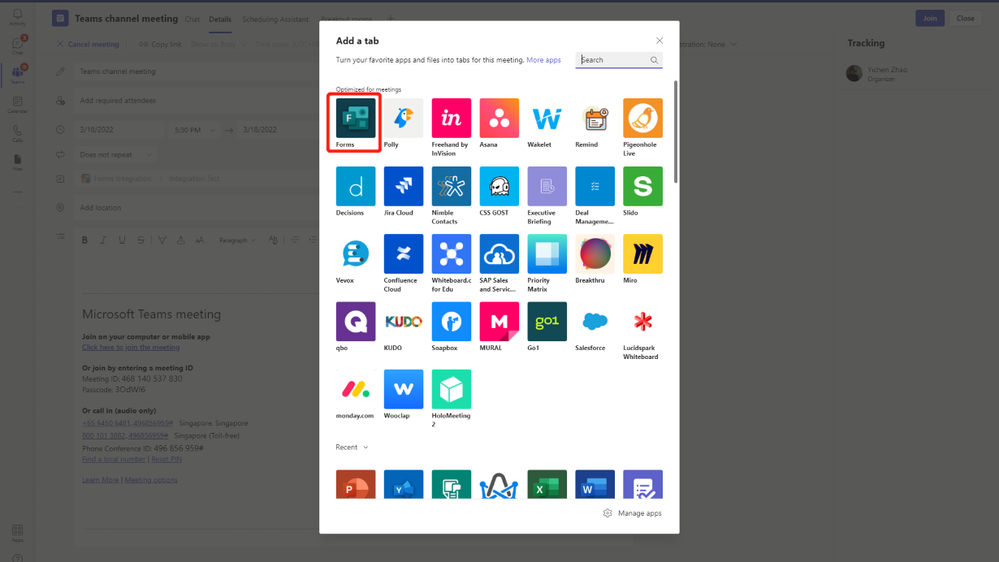Image resolution: width=999 pixels, height=562 pixels.
Task: Select SAP Sales and Service app
Action: (x=499, y=254)
